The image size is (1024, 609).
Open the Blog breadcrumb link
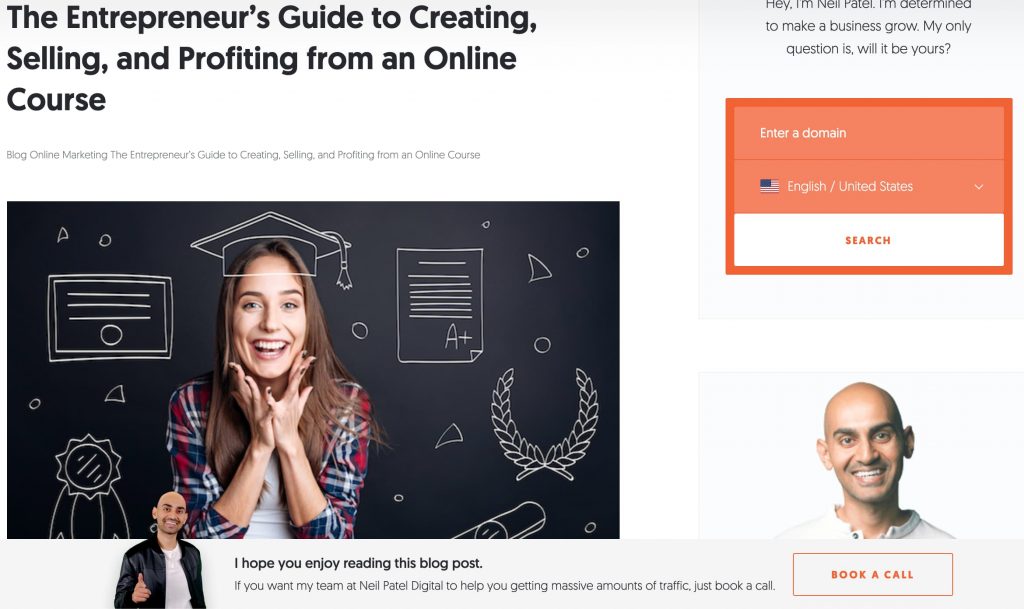tap(16, 155)
